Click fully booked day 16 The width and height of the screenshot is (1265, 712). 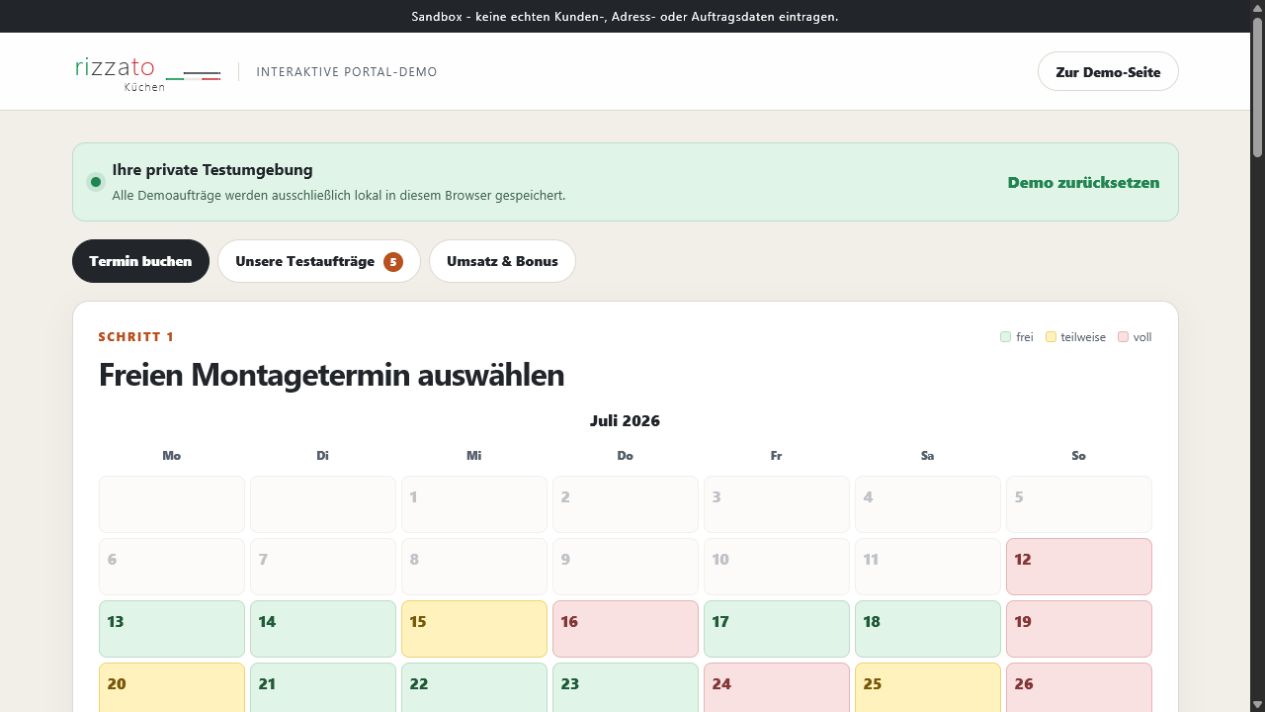[625, 629]
